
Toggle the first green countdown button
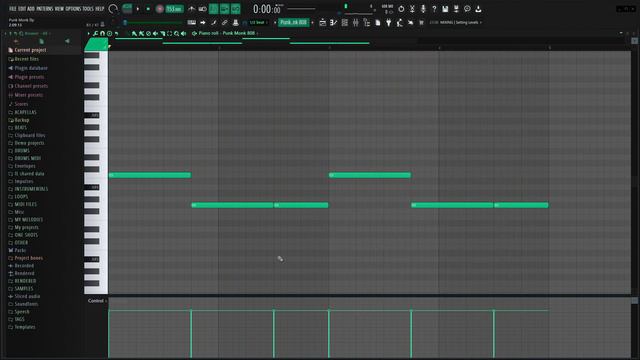click(x=213, y=9)
